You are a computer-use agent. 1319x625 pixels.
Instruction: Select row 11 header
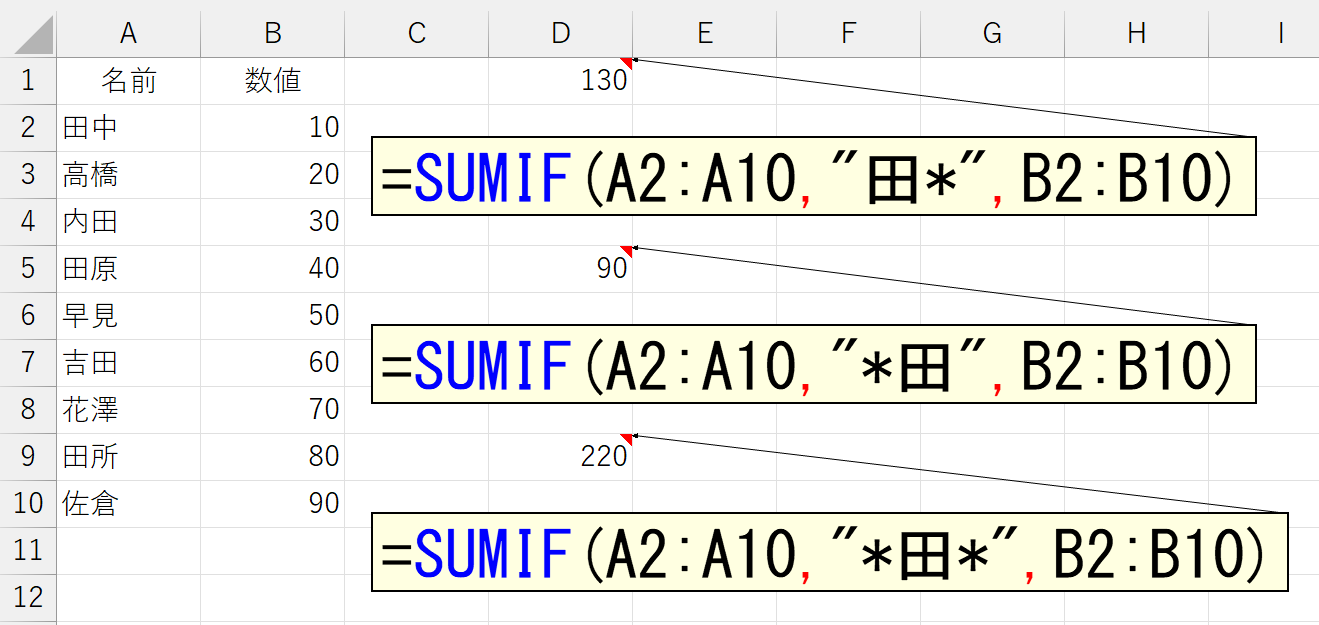pyautogui.click(x=28, y=551)
